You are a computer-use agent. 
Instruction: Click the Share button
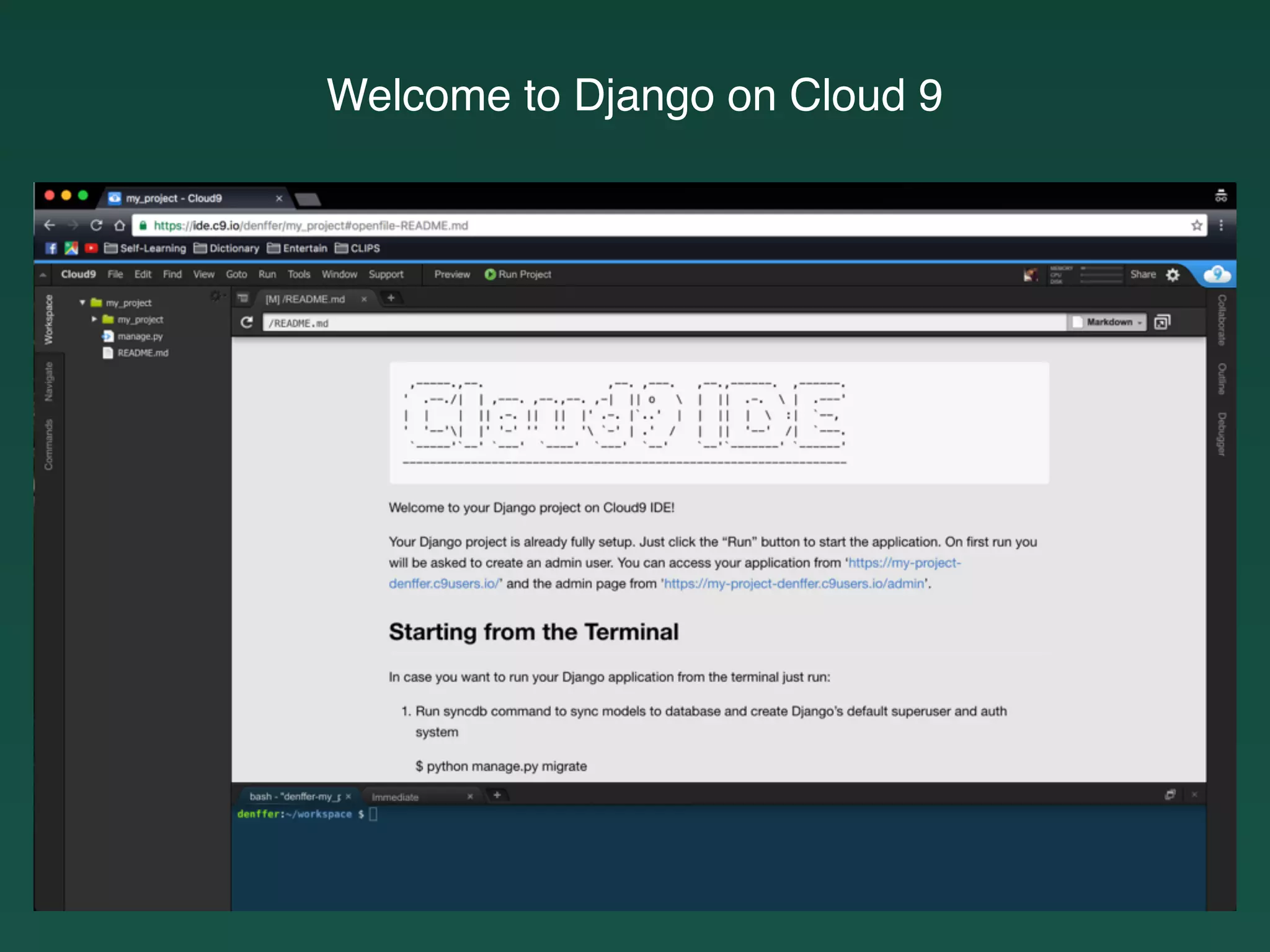1142,274
